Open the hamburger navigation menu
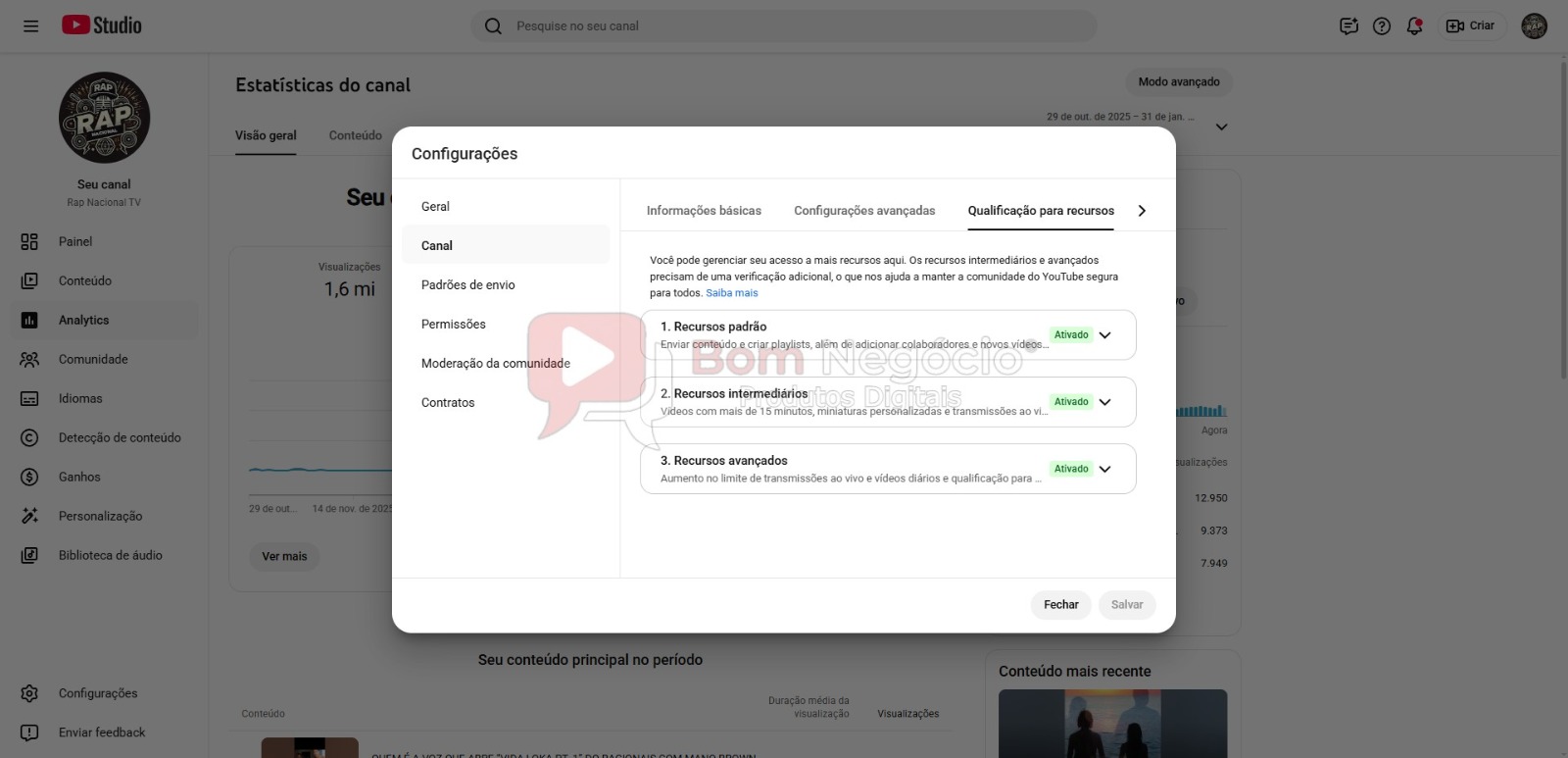The width and height of the screenshot is (1568, 758). point(30,25)
